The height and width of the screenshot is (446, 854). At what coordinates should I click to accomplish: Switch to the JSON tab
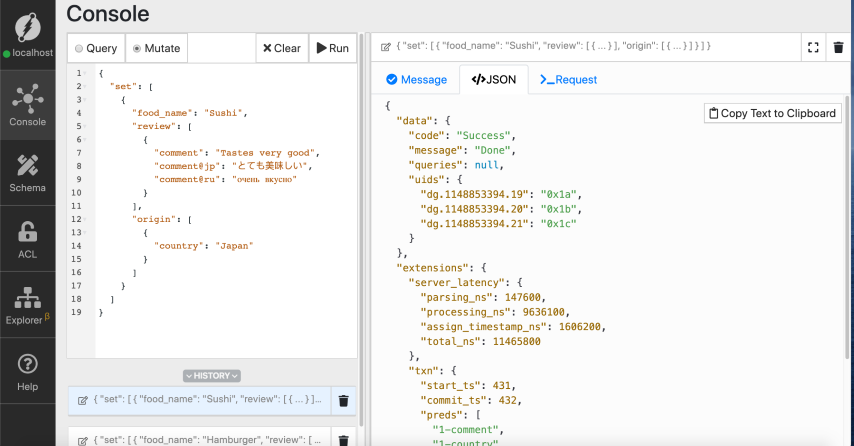[x=493, y=80]
